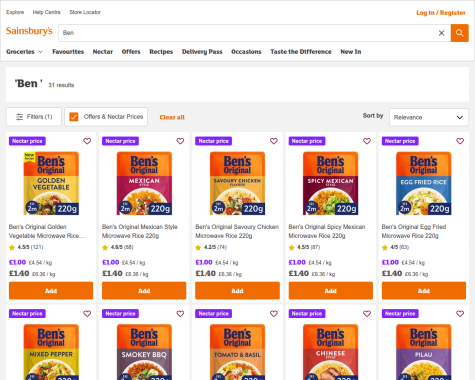Expand the Groceries menu
The image size is (475, 380).
pyautogui.click(x=24, y=52)
